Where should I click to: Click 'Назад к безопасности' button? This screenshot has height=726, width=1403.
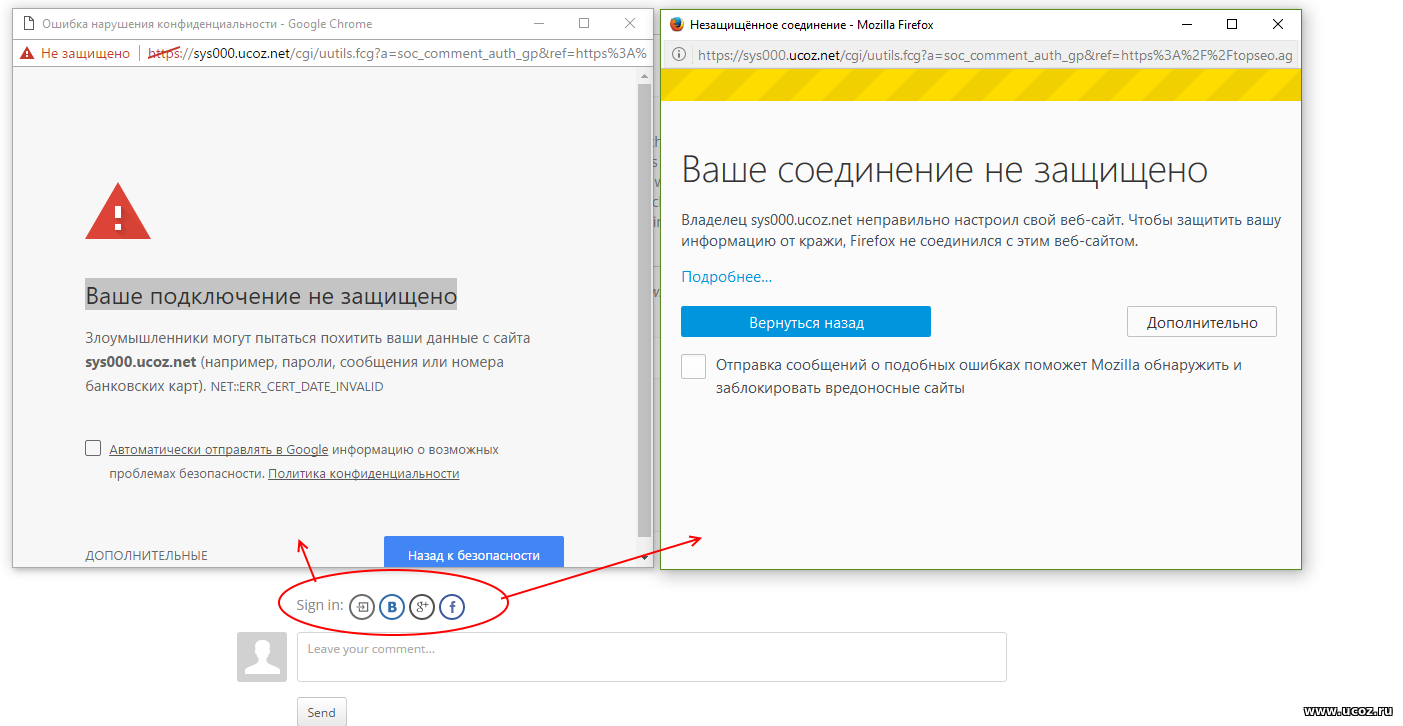(x=474, y=552)
